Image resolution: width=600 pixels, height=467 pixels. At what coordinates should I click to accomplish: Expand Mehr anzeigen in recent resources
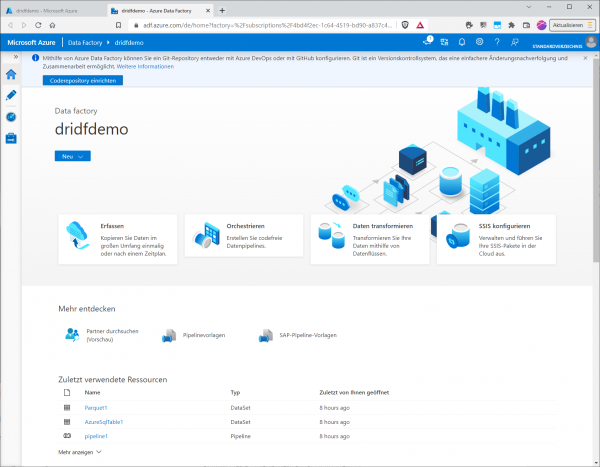80,453
